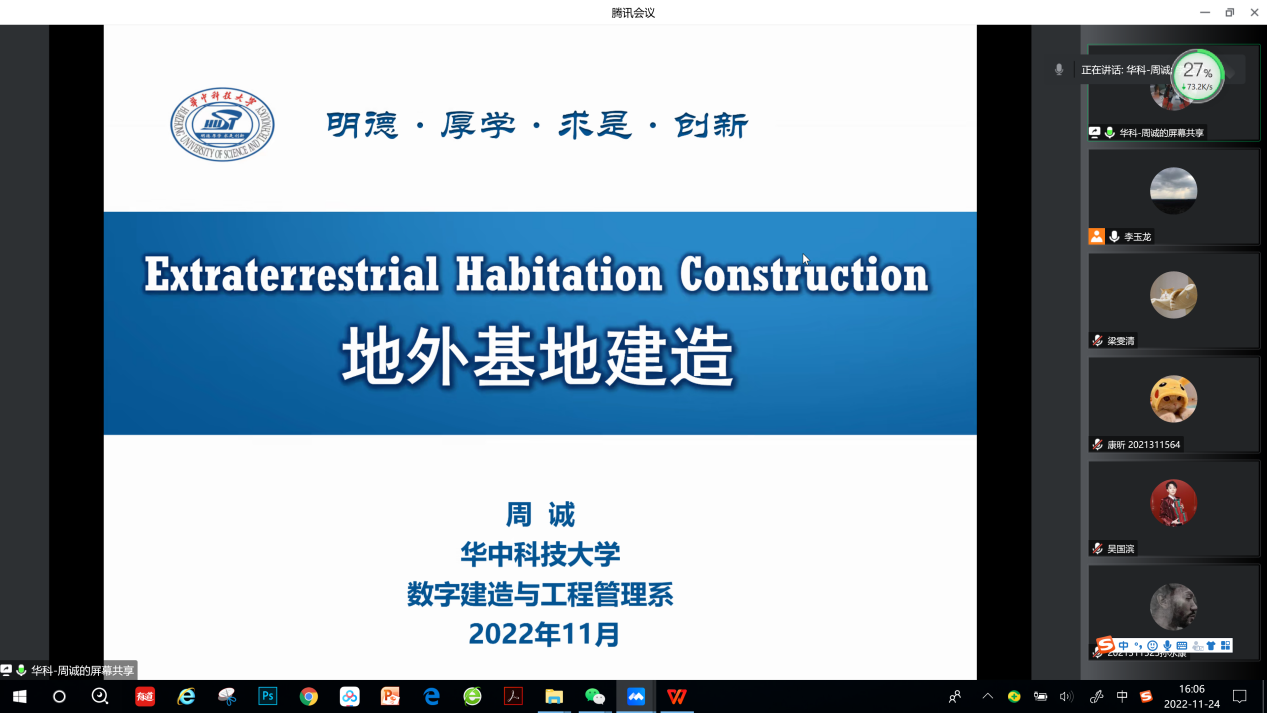This screenshot has height=713, width=1267.
Task: Click the Tencent Meeting taskbar icon
Action: click(636, 696)
